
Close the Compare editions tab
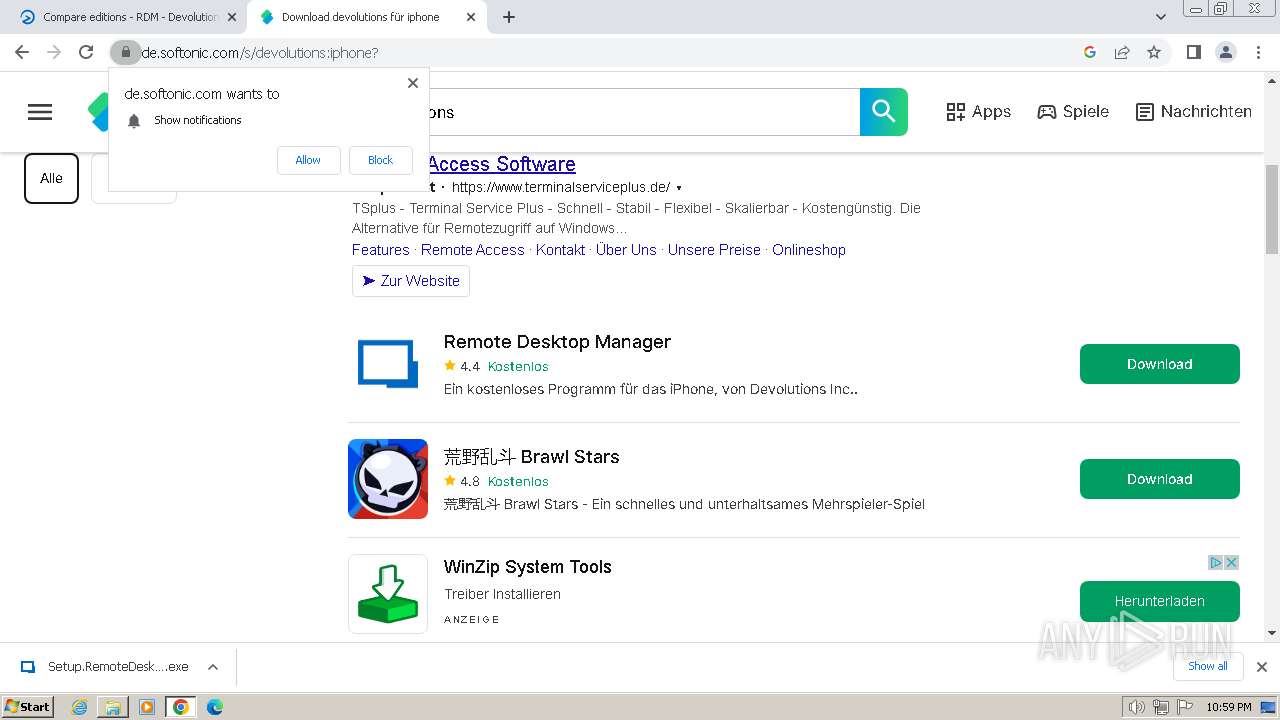(232, 17)
